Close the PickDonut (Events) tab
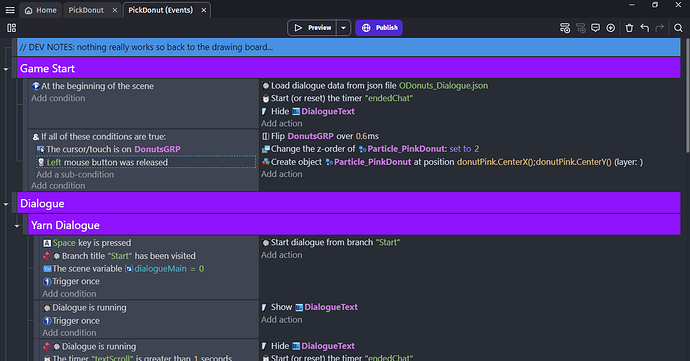This screenshot has height=361, width=690. (x=204, y=10)
